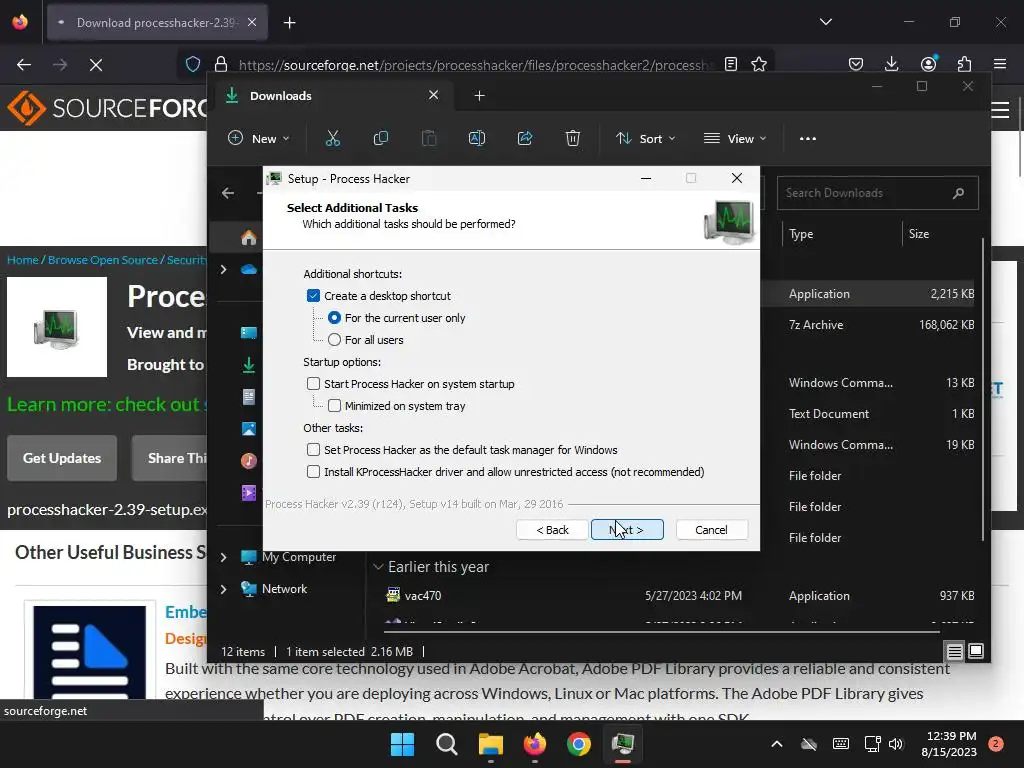Add a new tab in Explorer

[479, 96]
